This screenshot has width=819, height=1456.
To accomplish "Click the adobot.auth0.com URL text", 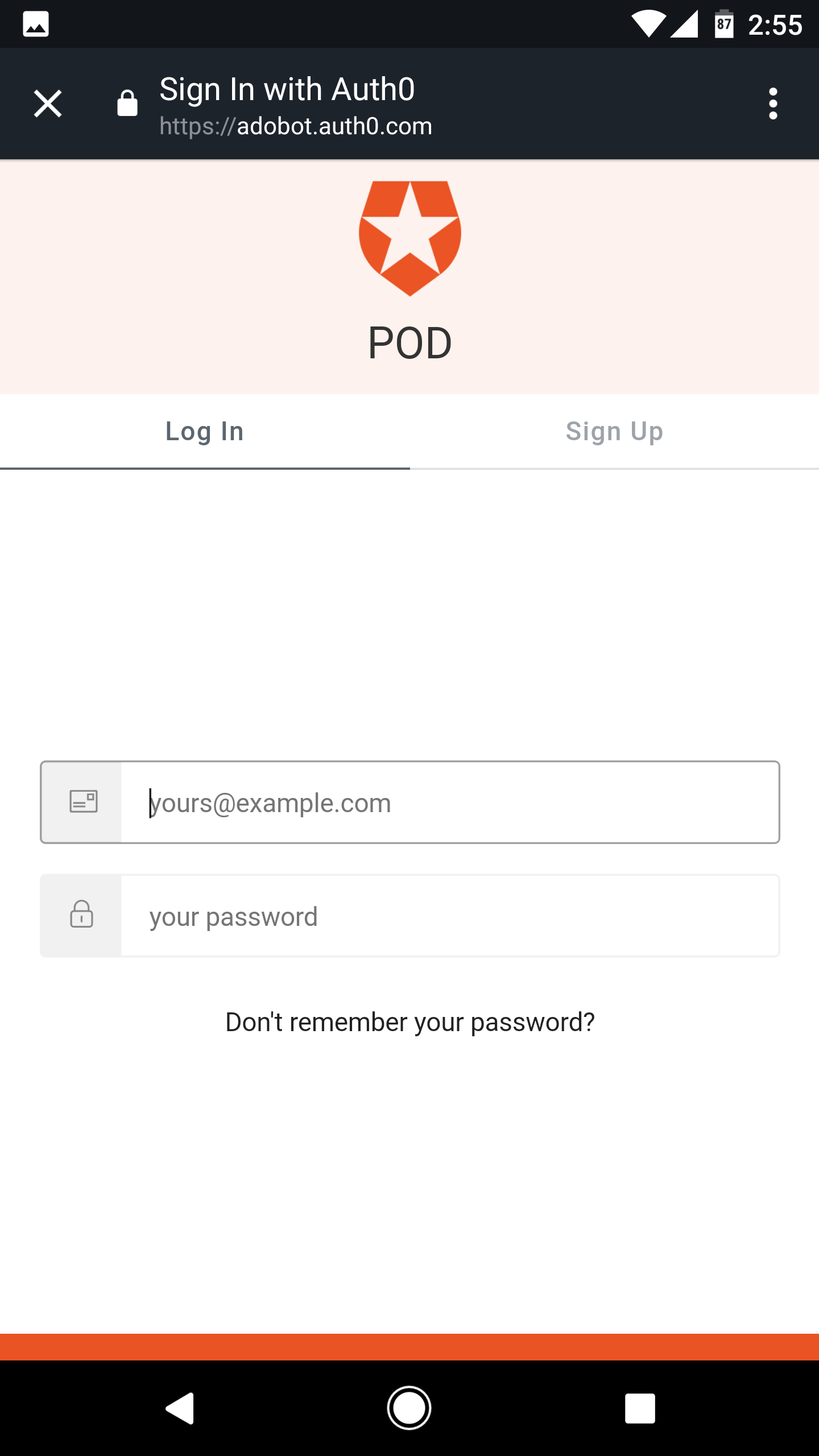I will 295,126.
